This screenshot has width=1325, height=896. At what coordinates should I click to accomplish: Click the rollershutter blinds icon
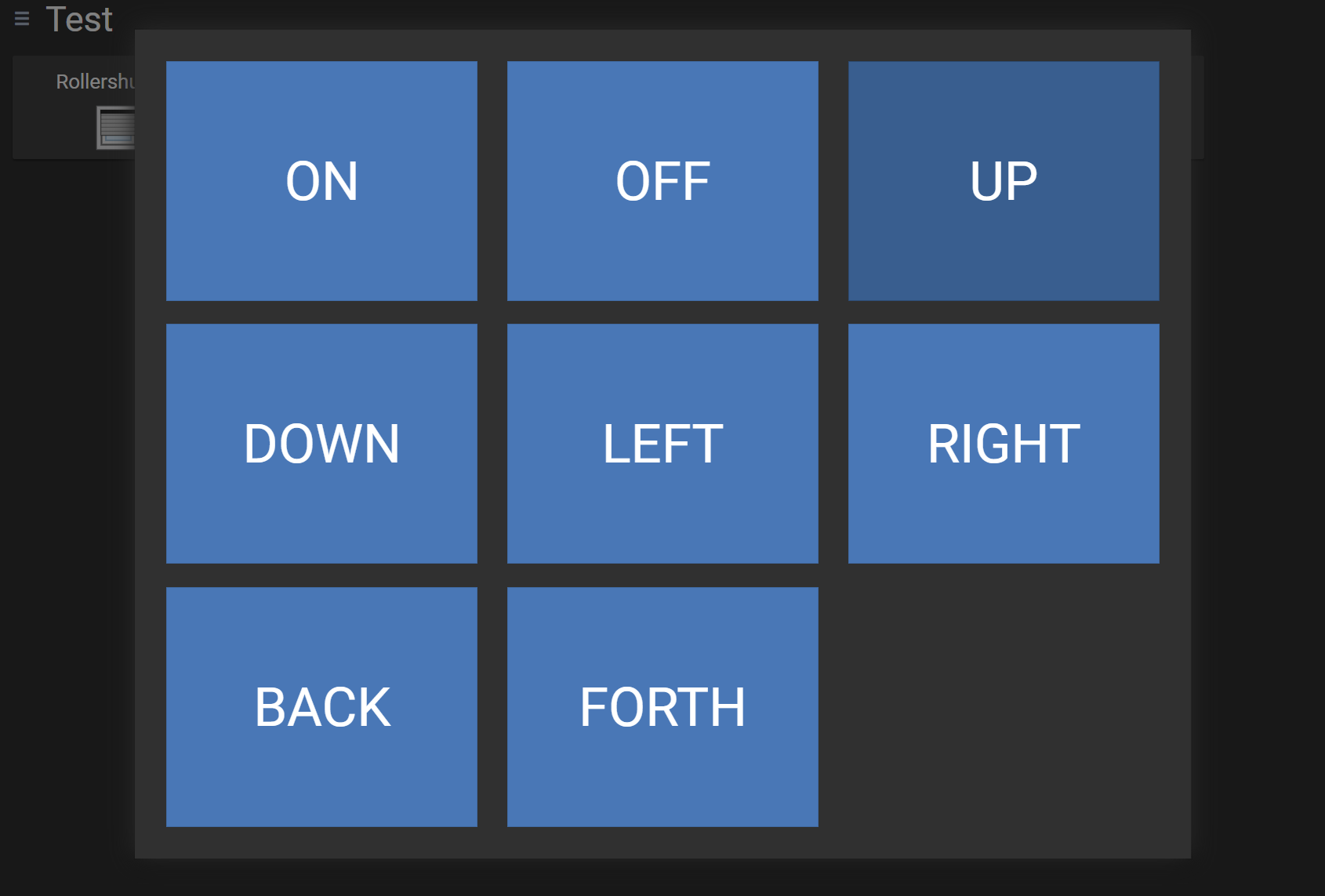pyautogui.click(x=116, y=128)
